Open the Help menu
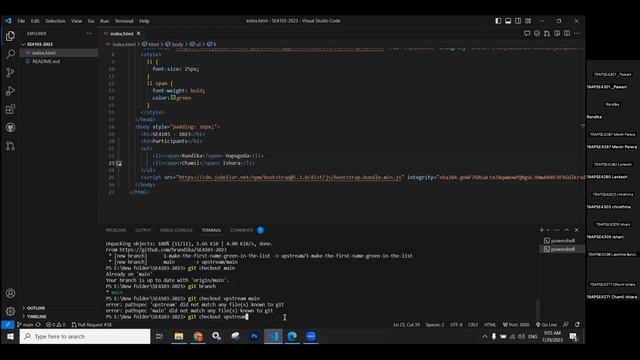The height and width of the screenshot is (360, 640). (144, 21)
